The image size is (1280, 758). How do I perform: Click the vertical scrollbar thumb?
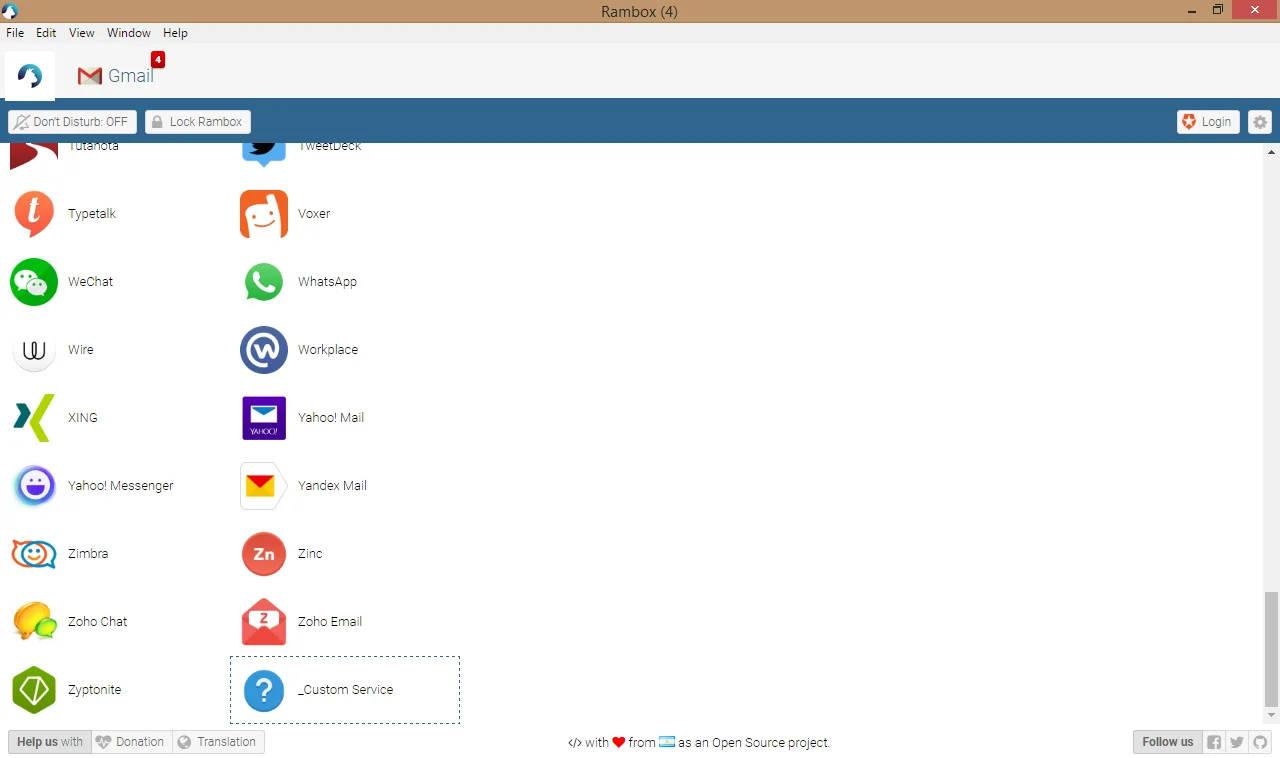1271,648
